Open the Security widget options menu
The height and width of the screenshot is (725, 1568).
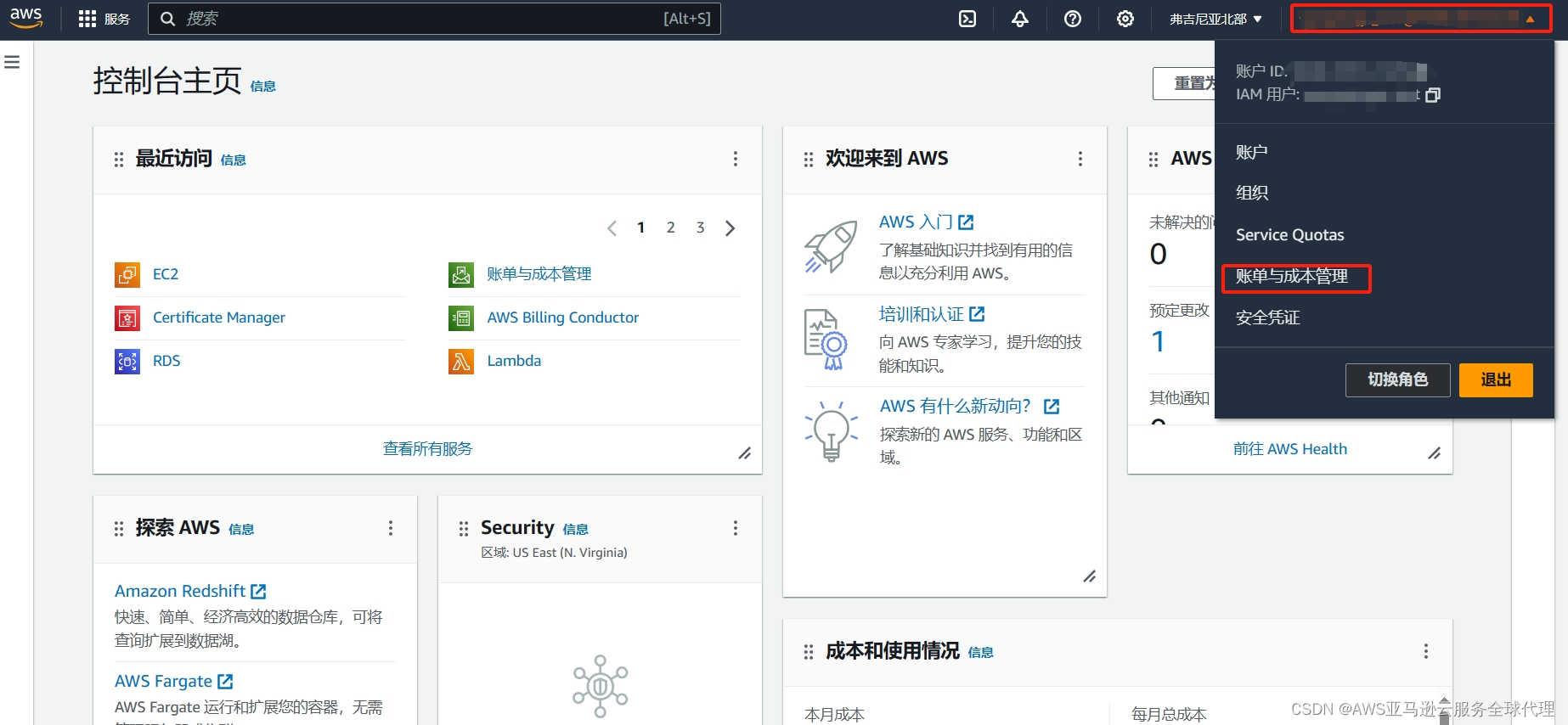pos(736,528)
